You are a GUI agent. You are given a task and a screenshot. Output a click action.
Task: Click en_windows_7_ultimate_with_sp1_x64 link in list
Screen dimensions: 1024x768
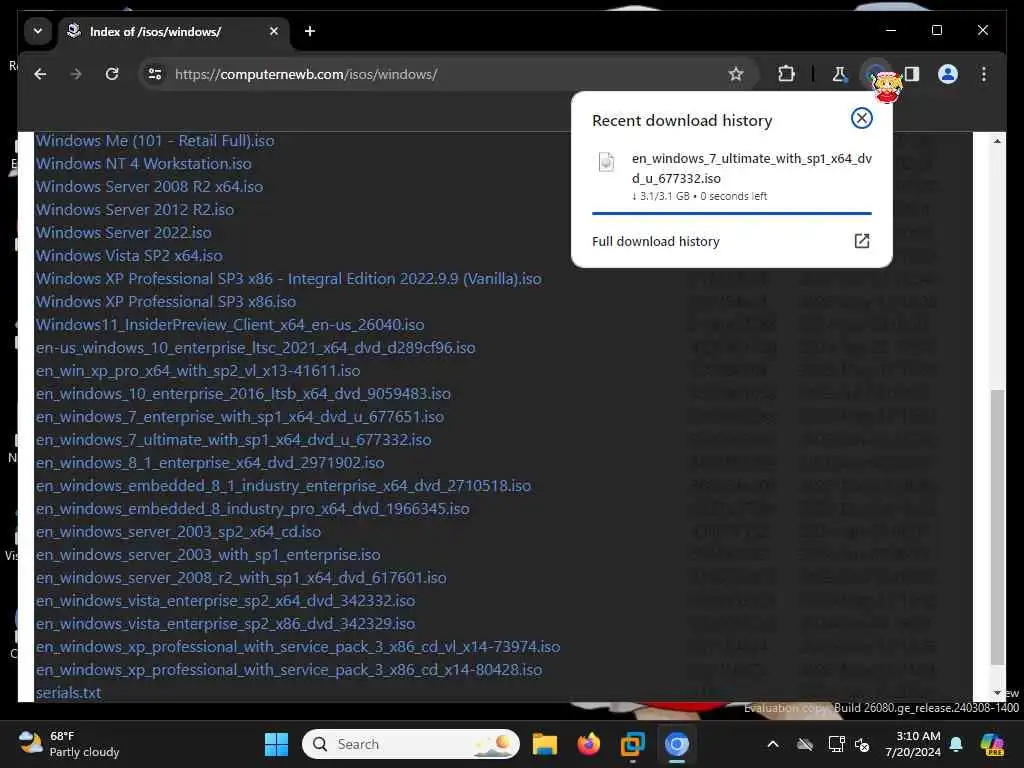[x=234, y=440]
